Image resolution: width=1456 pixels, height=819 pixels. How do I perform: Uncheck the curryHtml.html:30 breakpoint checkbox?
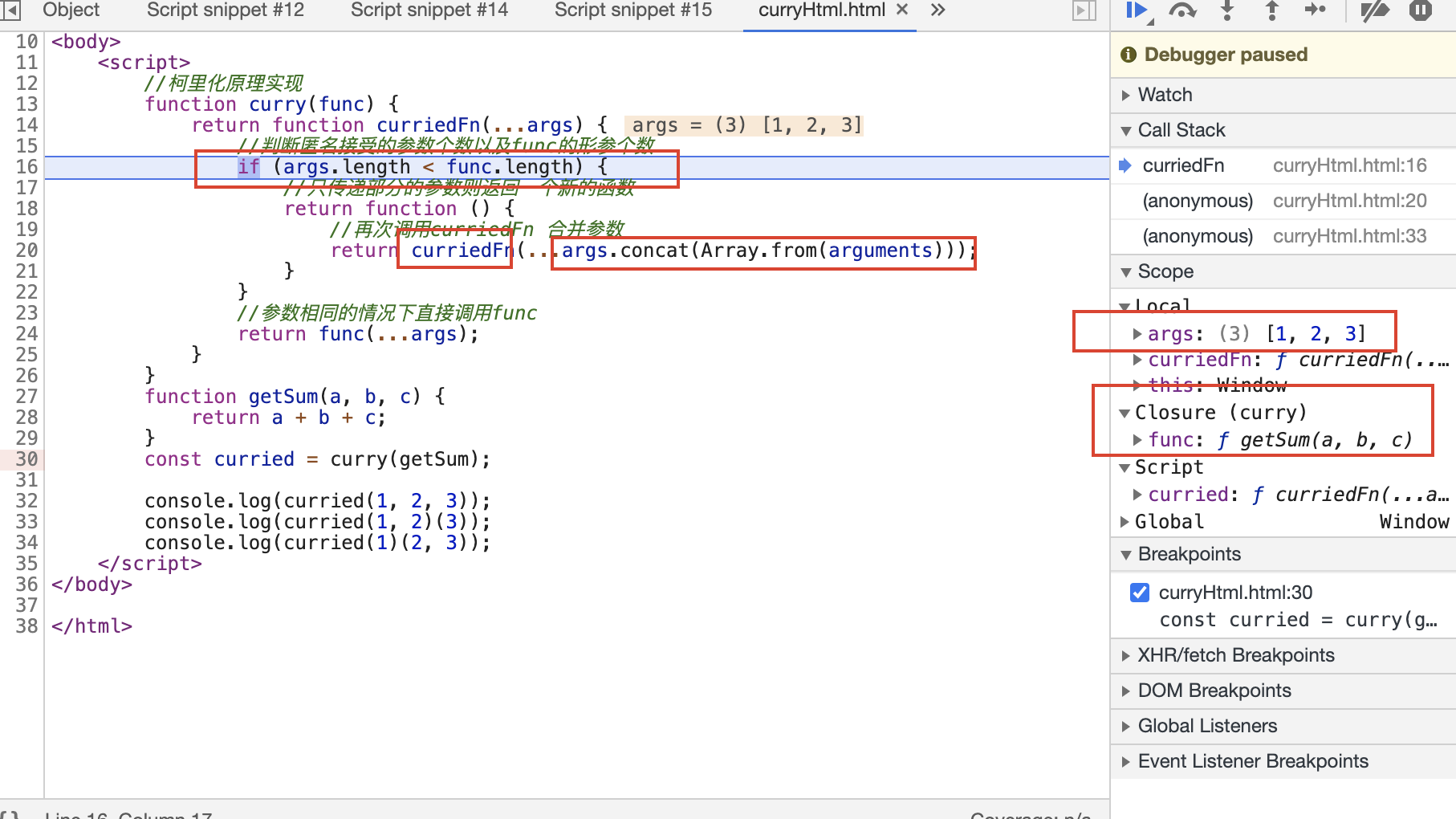(x=1139, y=593)
